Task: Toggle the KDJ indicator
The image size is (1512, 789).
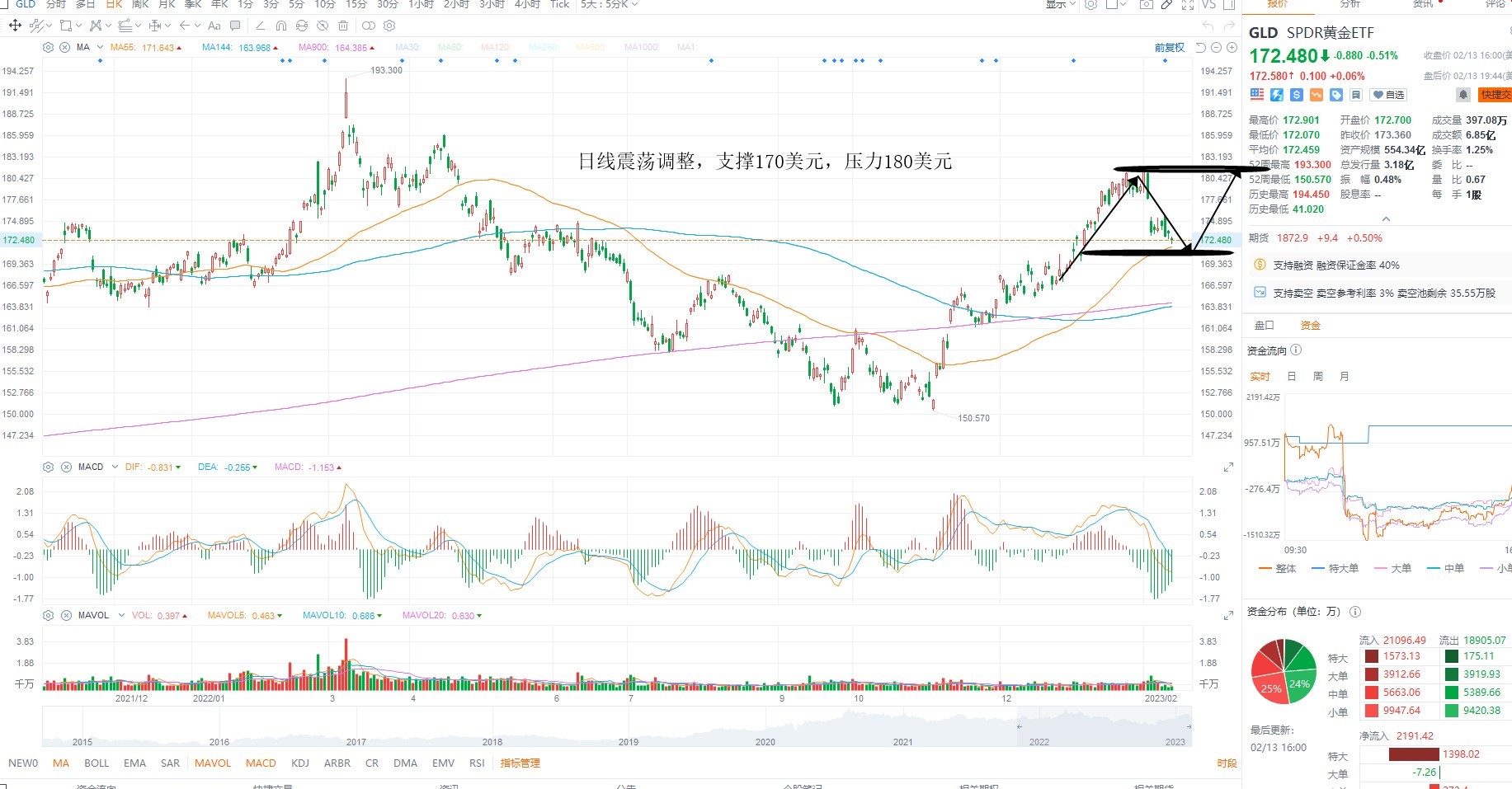Action: click(300, 763)
